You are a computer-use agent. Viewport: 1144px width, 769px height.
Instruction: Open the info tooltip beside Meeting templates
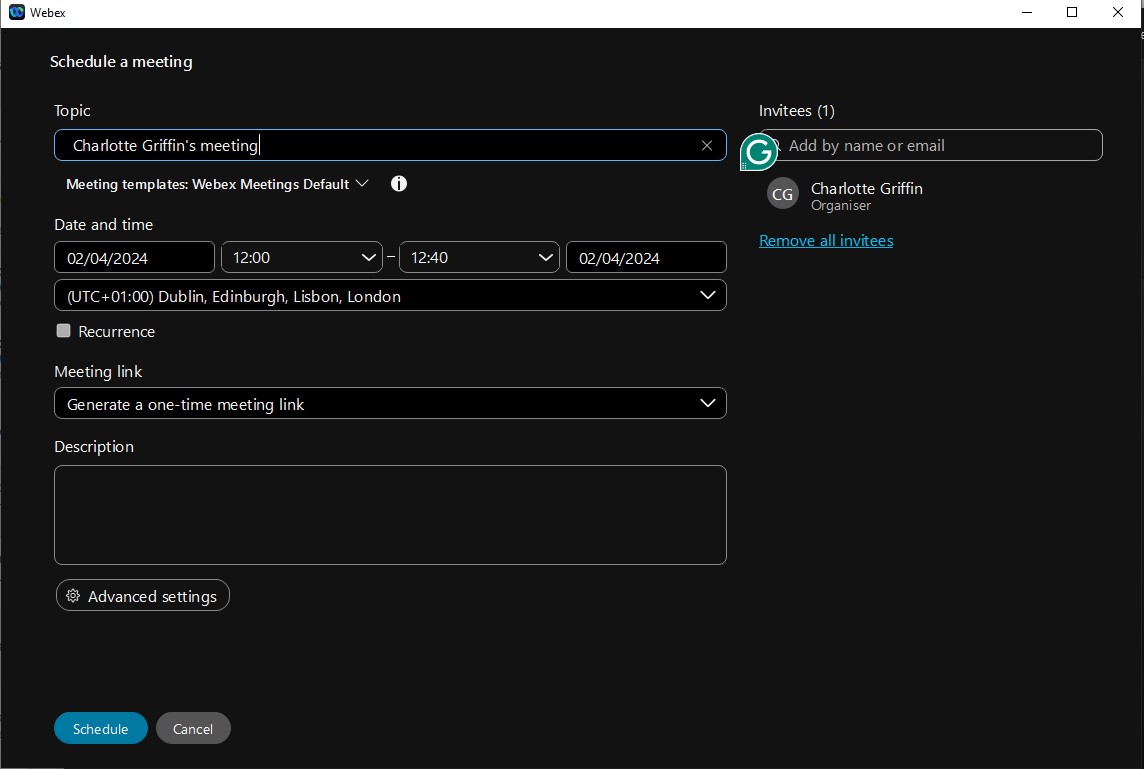pos(398,184)
